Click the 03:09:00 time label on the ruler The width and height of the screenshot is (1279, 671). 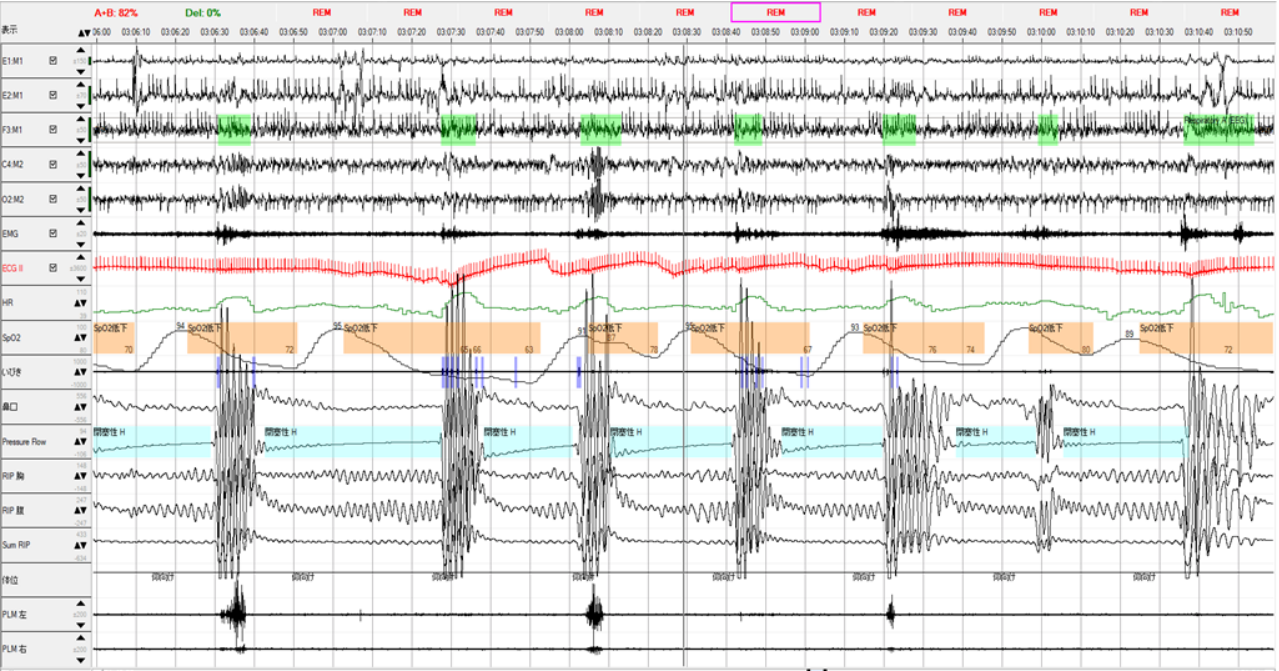point(805,32)
